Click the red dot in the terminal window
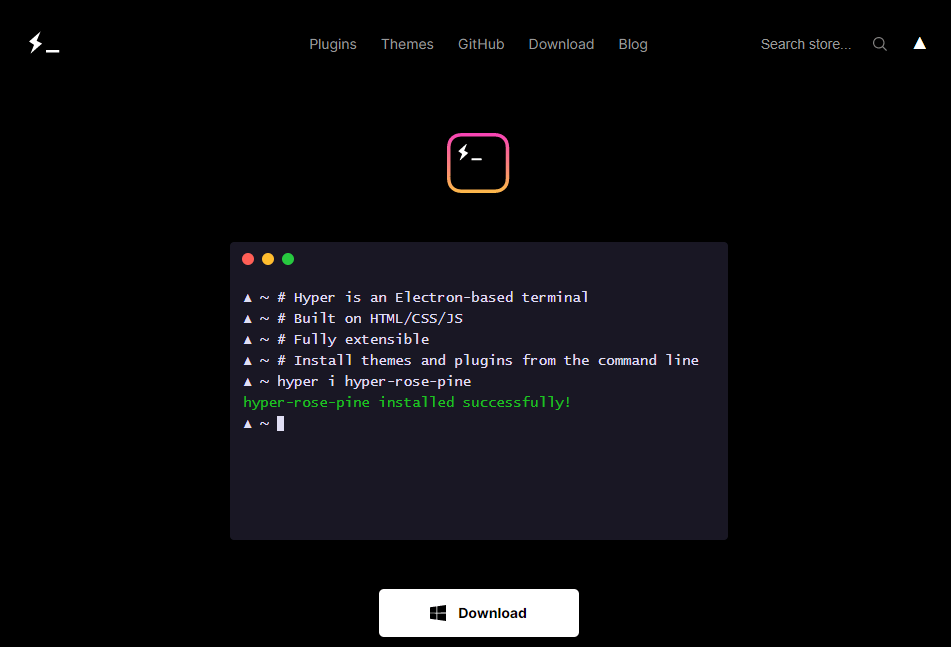The width and height of the screenshot is (951, 647). coord(248,259)
